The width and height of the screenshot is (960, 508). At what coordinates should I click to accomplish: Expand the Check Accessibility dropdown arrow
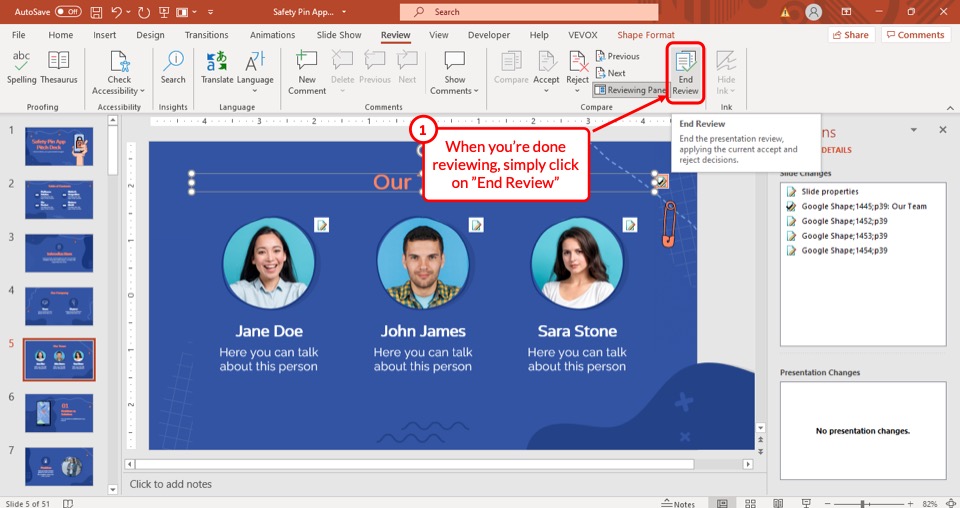pos(142,91)
